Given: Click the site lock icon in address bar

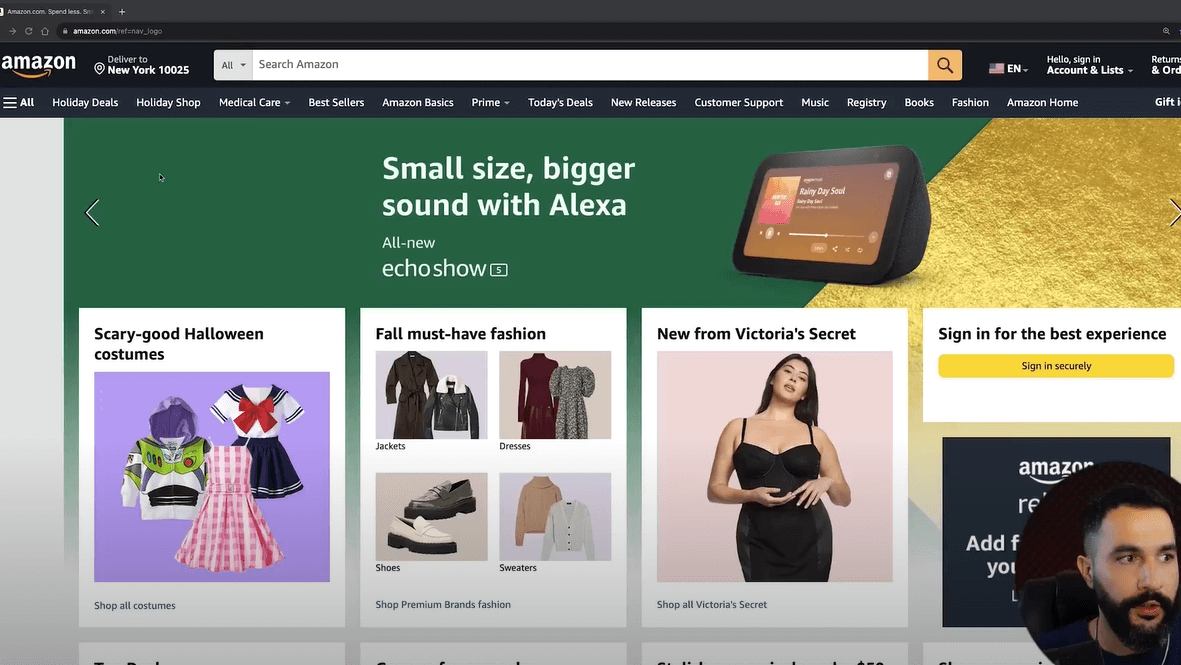Looking at the screenshot, I should pyautogui.click(x=66, y=31).
